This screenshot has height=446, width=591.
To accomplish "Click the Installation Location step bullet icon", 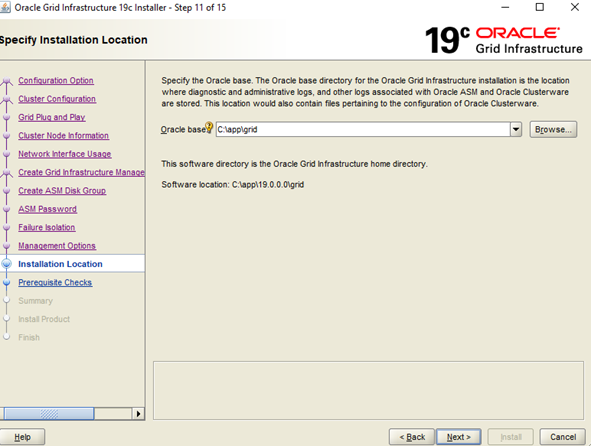I will [6, 264].
